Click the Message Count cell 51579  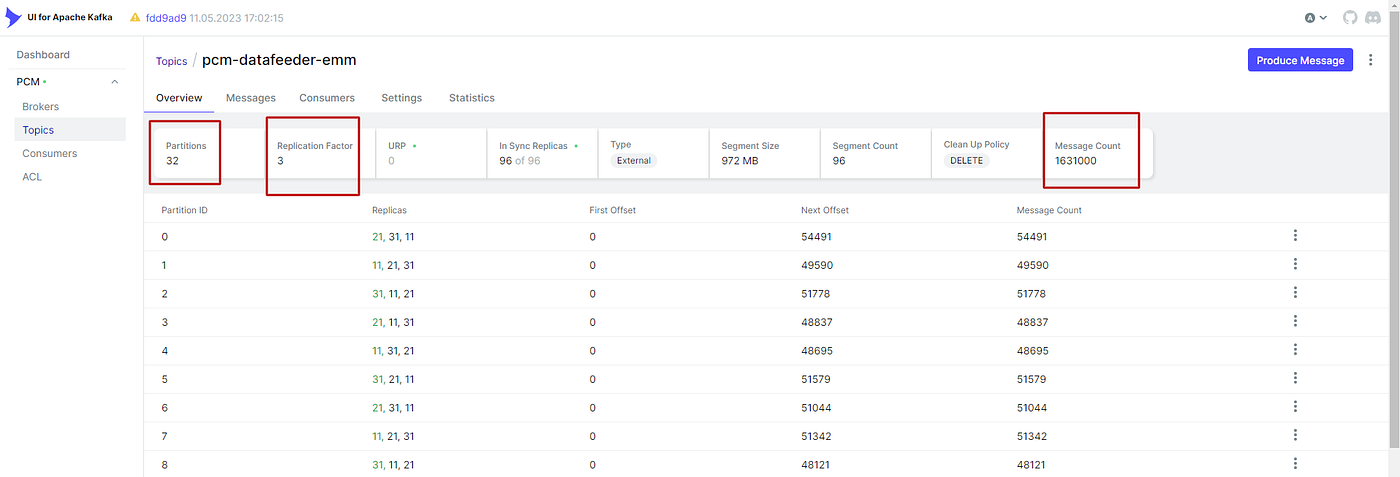pyautogui.click(x=1031, y=379)
